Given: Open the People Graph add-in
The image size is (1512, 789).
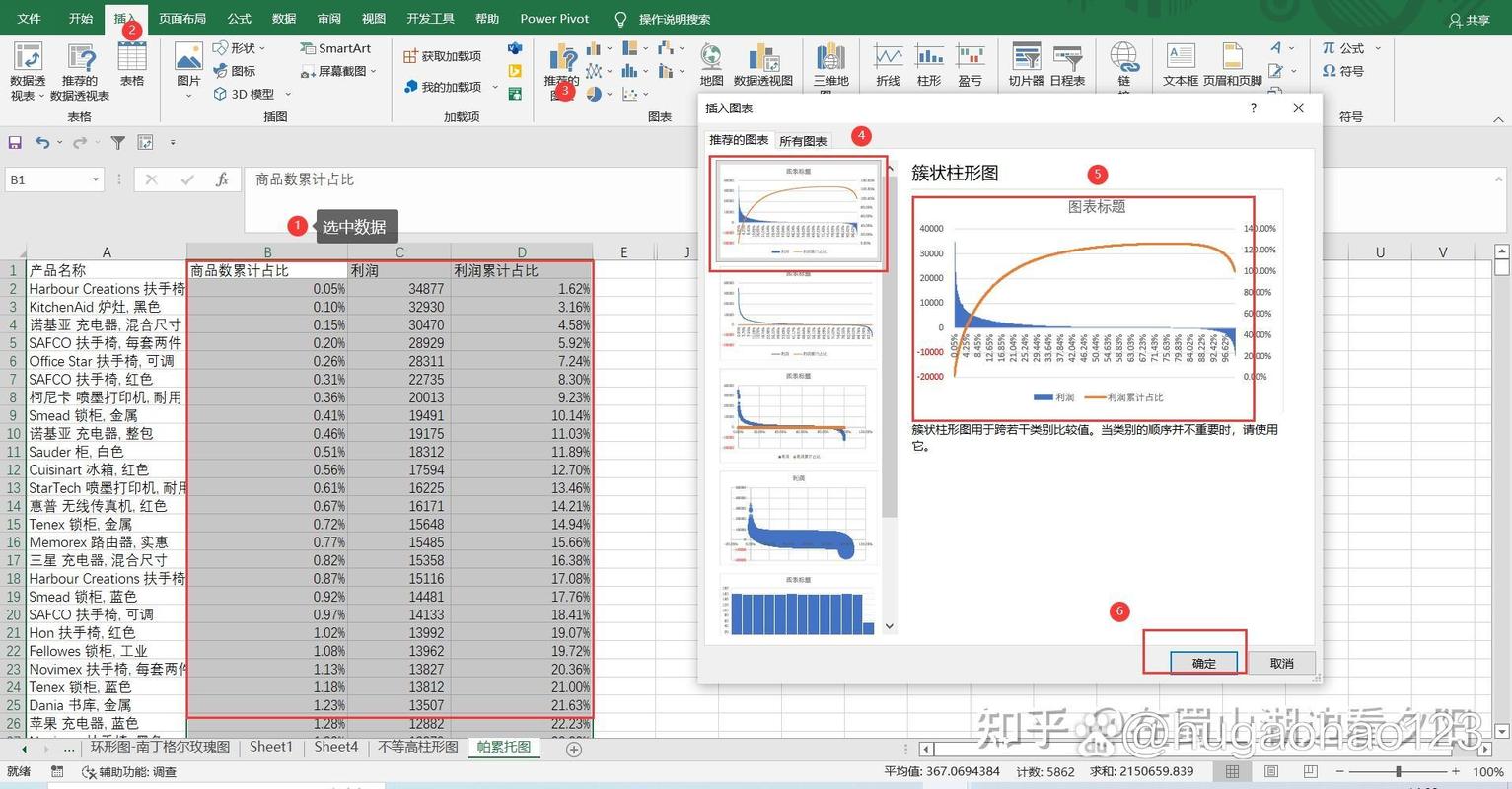Looking at the screenshot, I should [515, 94].
